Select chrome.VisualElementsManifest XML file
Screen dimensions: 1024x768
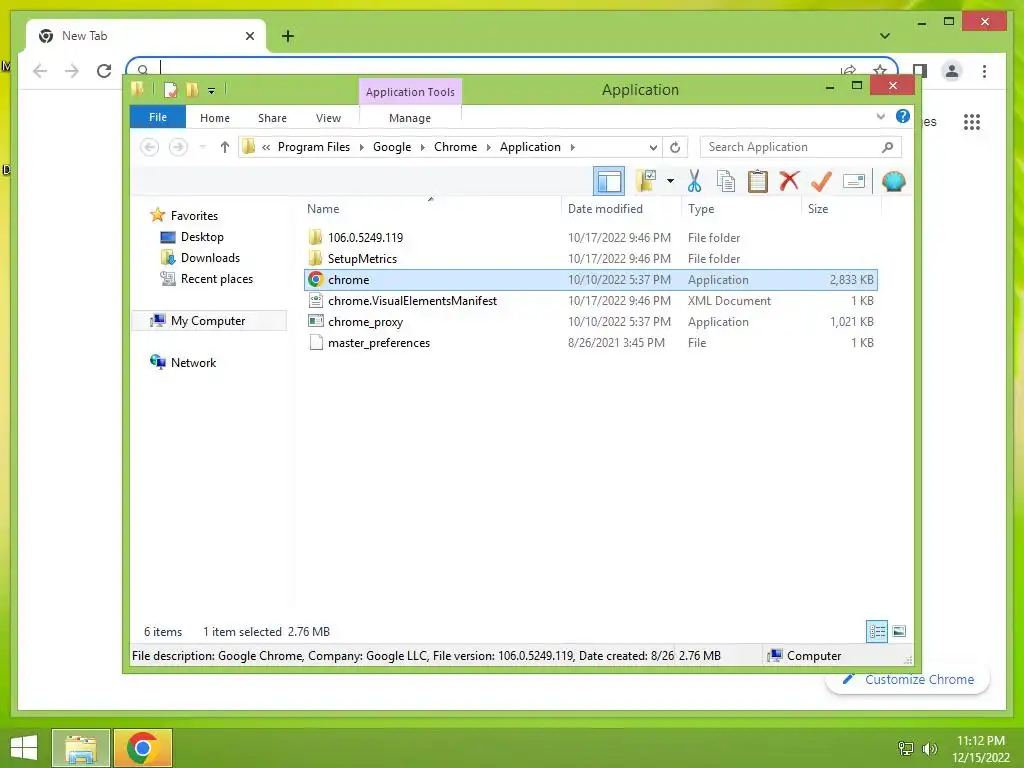(590, 301)
